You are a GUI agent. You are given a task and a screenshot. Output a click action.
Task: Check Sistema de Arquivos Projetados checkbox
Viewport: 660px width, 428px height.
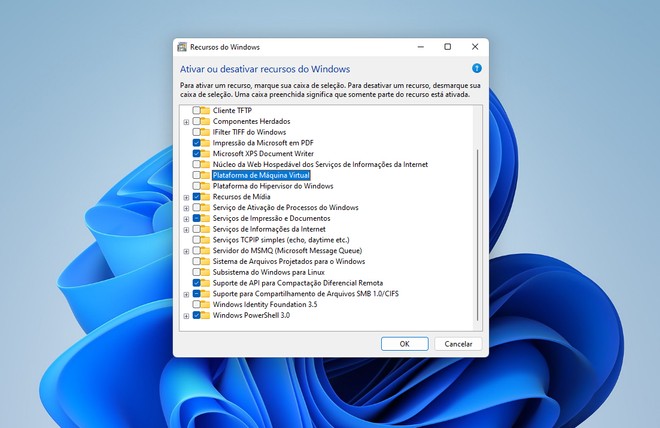click(x=196, y=261)
